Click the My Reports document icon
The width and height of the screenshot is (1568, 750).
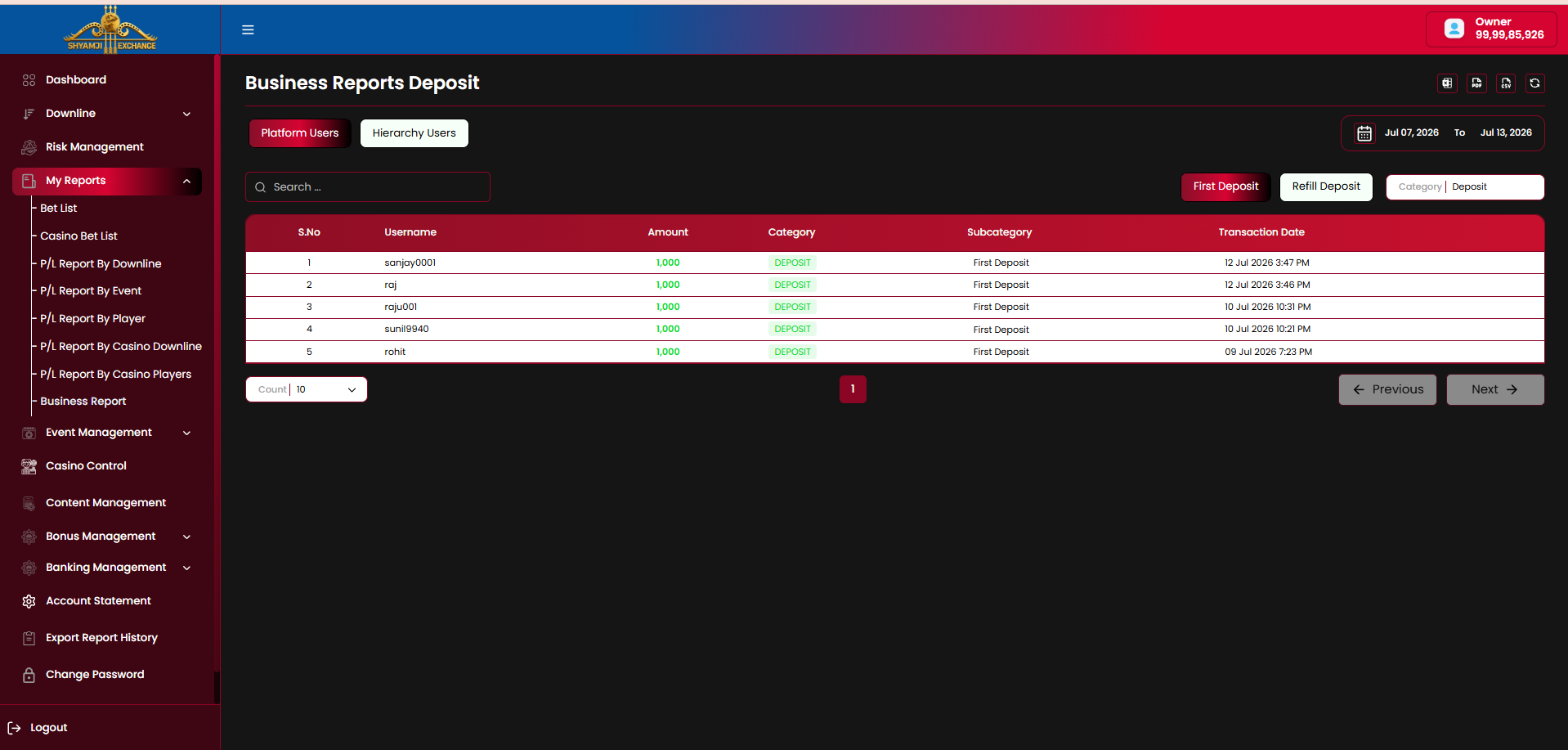pos(29,181)
